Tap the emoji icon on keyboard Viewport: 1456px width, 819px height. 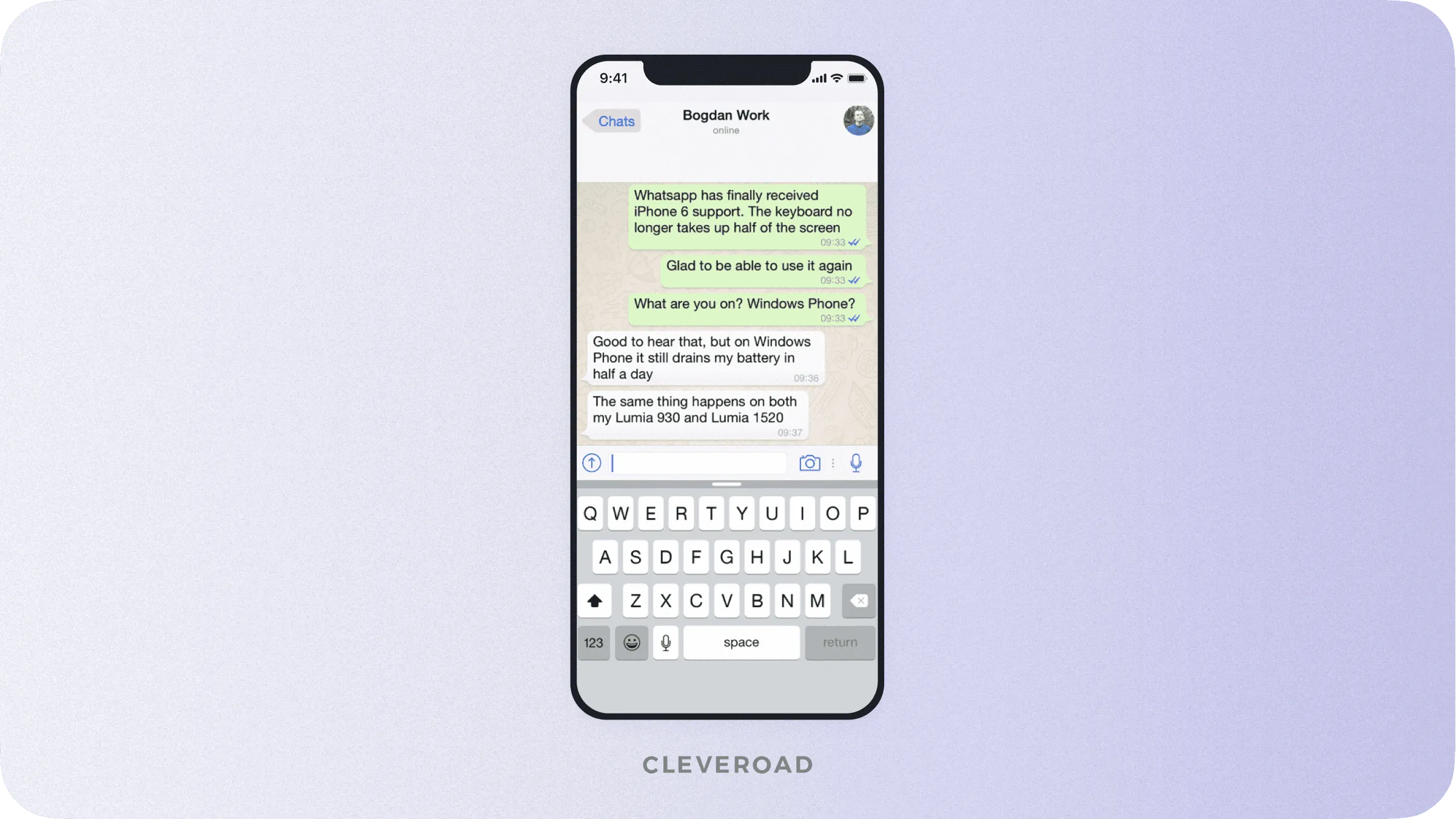pyautogui.click(x=632, y=642)
